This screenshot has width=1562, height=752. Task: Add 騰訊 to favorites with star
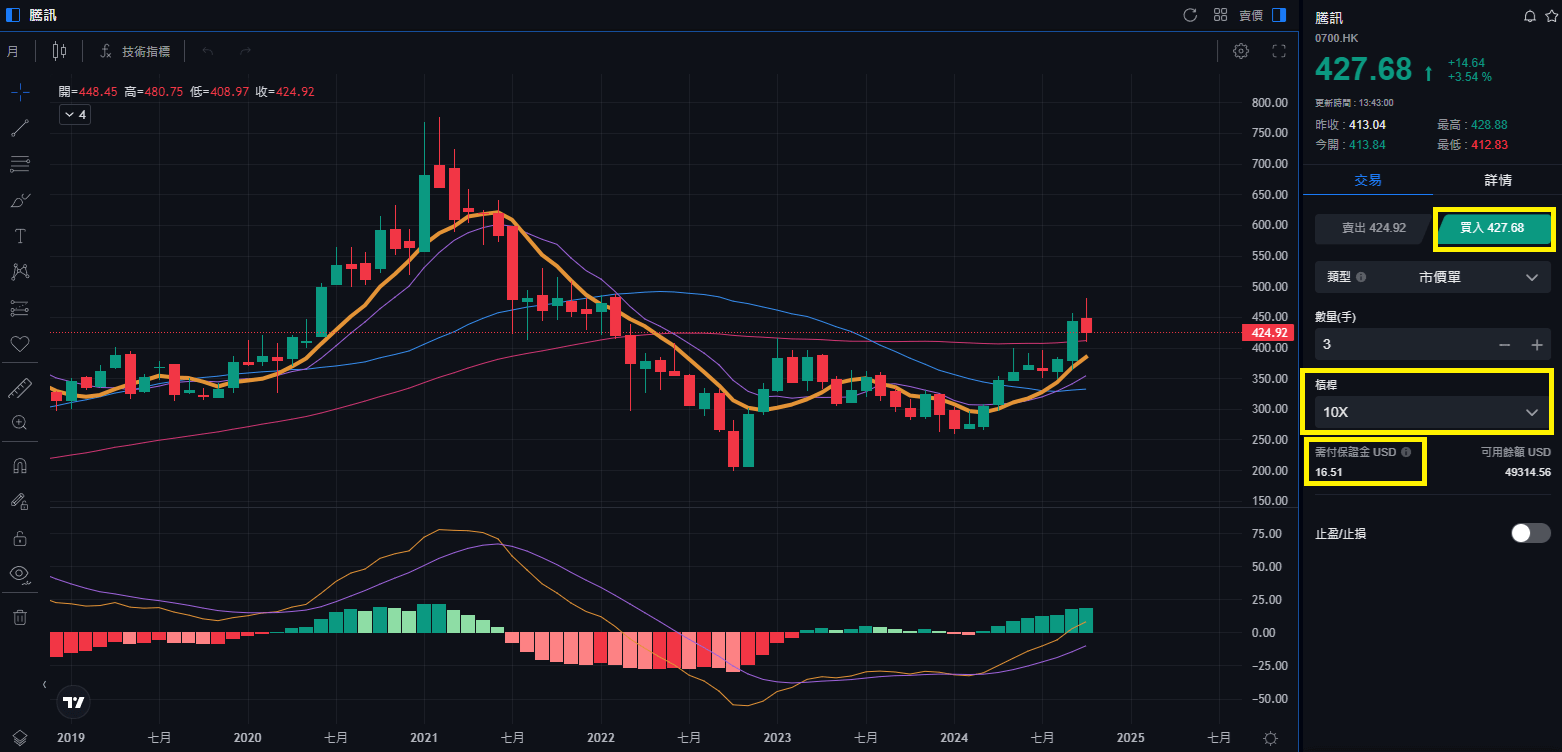(1550, 17)
